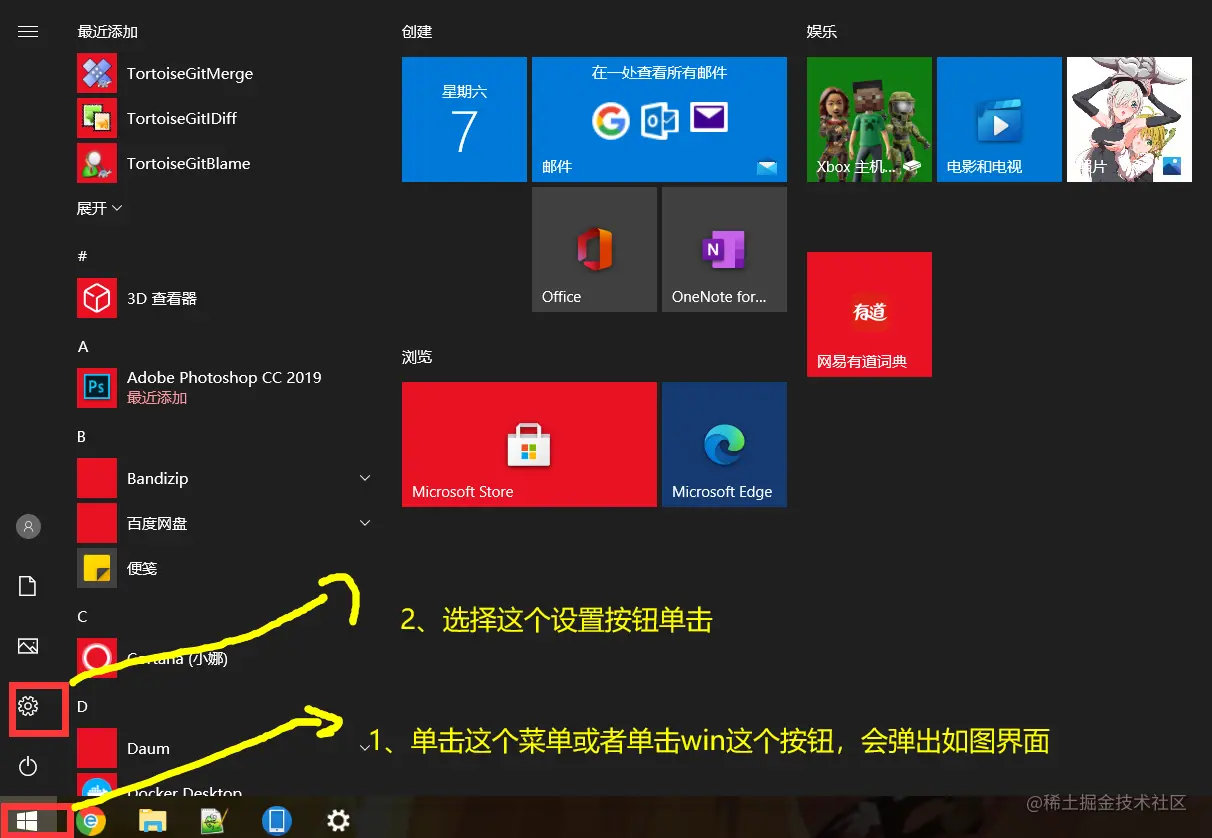The width and height of the screenshot is (1212, 838).
Task: Click the C section letter header
Action: [82, 616]
